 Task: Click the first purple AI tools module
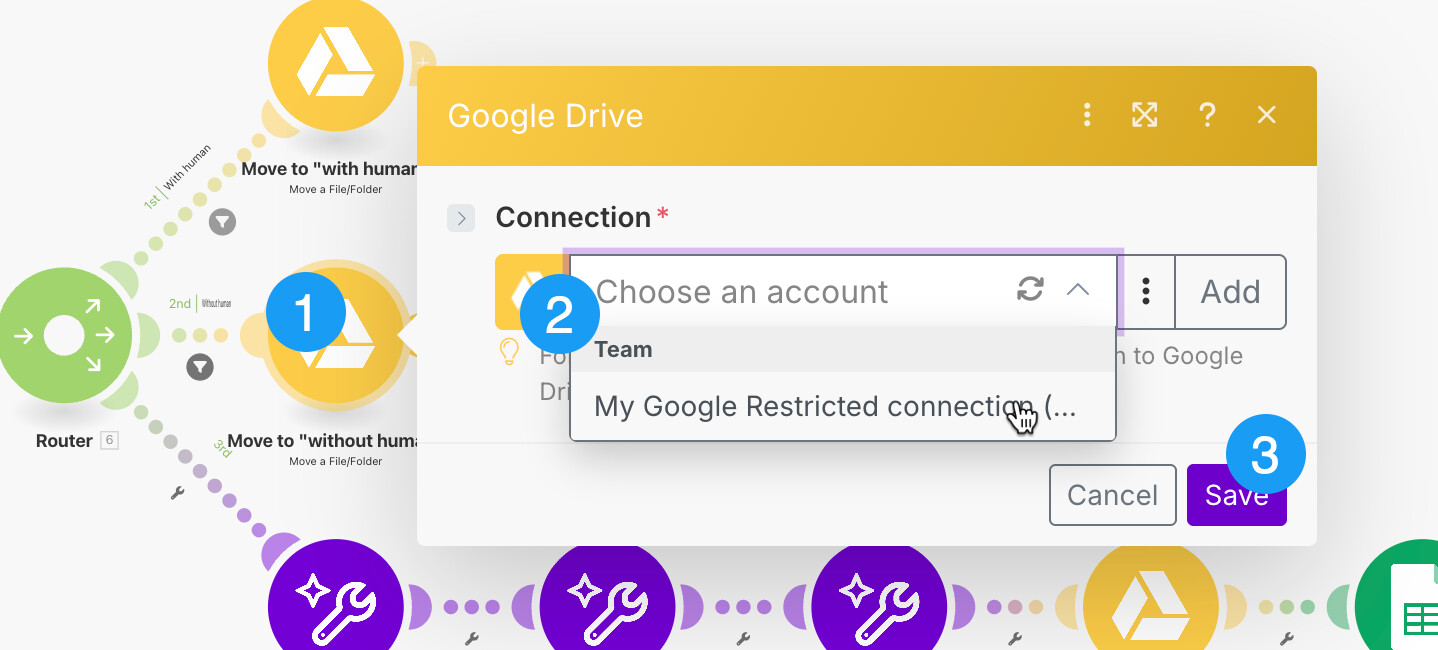[336, 606]
